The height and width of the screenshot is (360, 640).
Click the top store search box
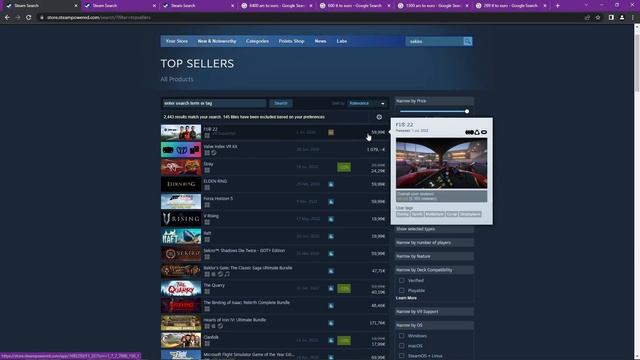434,41
